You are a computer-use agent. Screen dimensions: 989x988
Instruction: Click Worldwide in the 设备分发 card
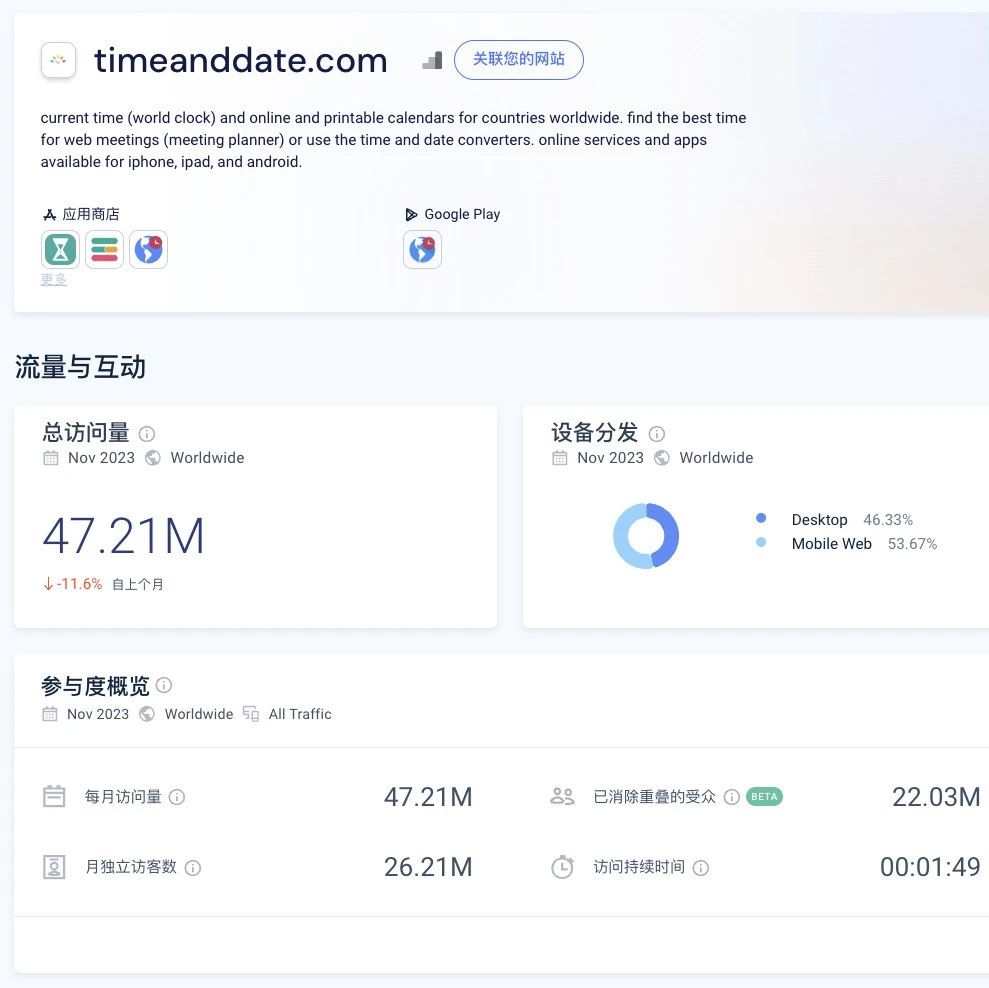coord(717,458)
